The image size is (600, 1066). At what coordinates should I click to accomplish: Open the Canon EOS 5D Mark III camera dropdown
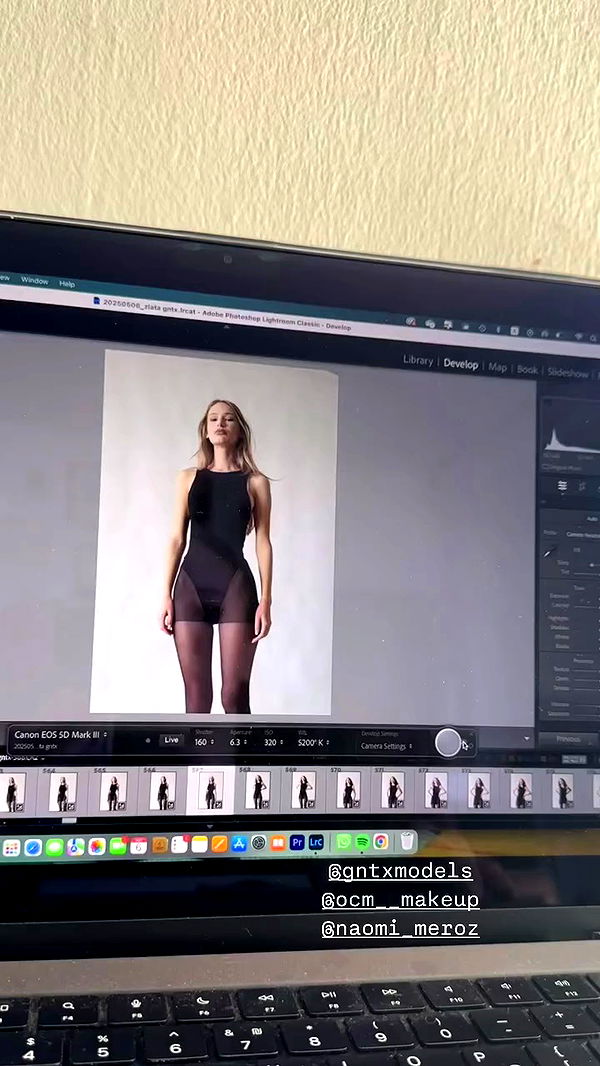(x=60, y=735)
